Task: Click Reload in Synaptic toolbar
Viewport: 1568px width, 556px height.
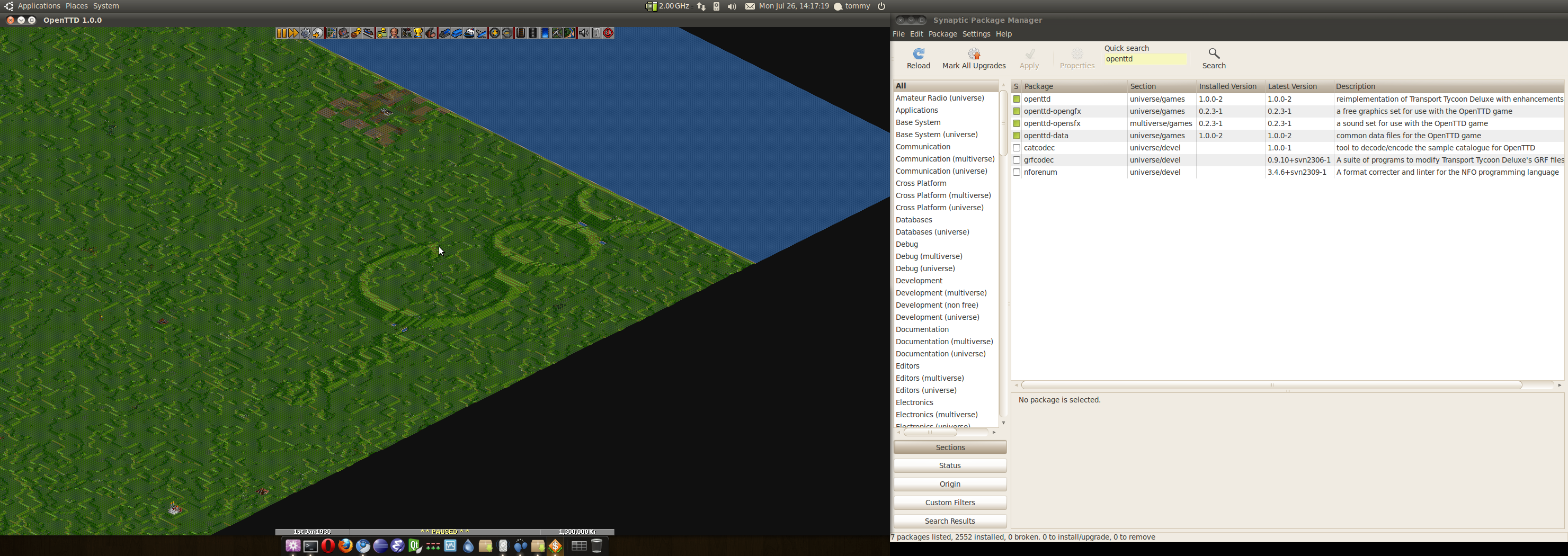Action: [x=919, y=58]
